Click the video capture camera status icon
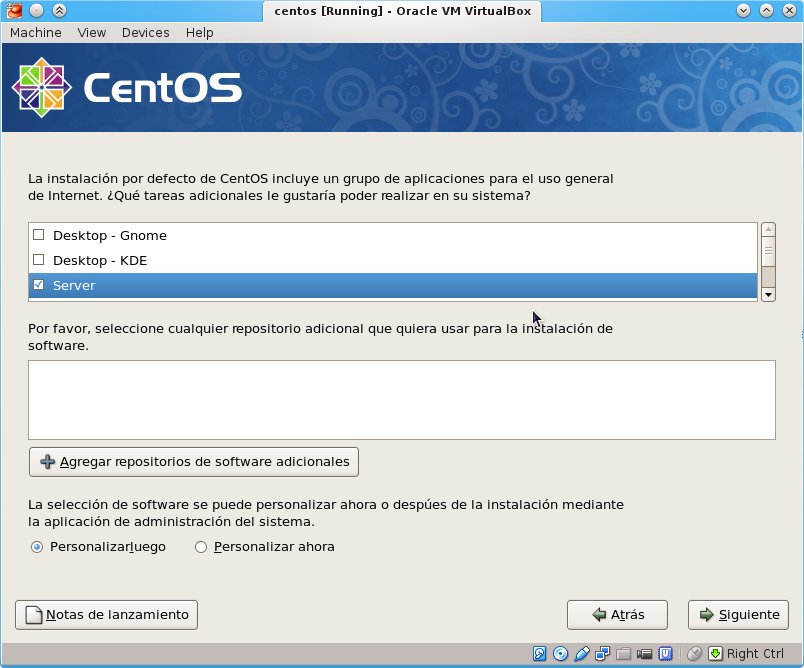Viewport: 804px width, 668px height. 645,654
